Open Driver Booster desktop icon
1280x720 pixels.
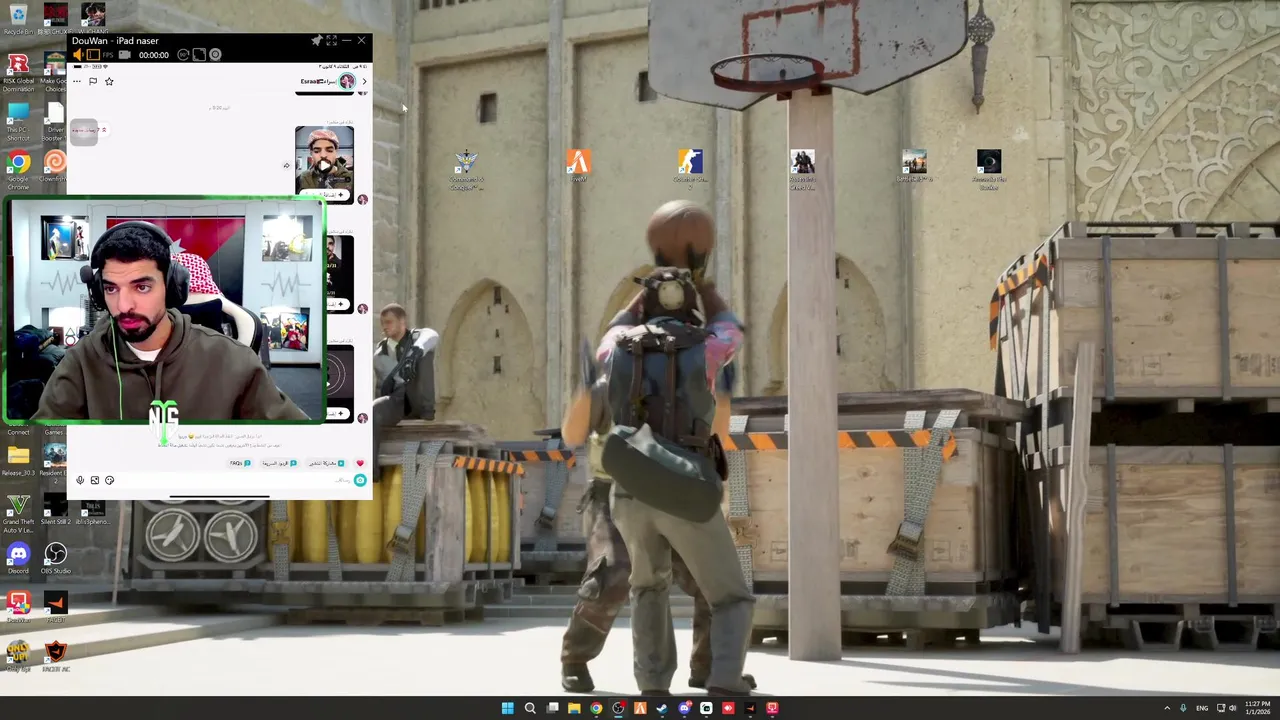click(x=55, y=122)
